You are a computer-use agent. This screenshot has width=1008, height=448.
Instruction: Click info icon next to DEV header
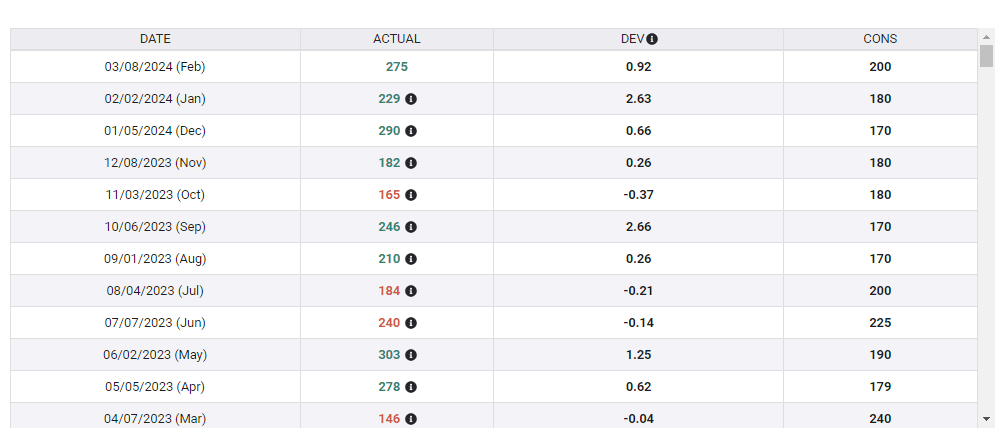point(652,39)
